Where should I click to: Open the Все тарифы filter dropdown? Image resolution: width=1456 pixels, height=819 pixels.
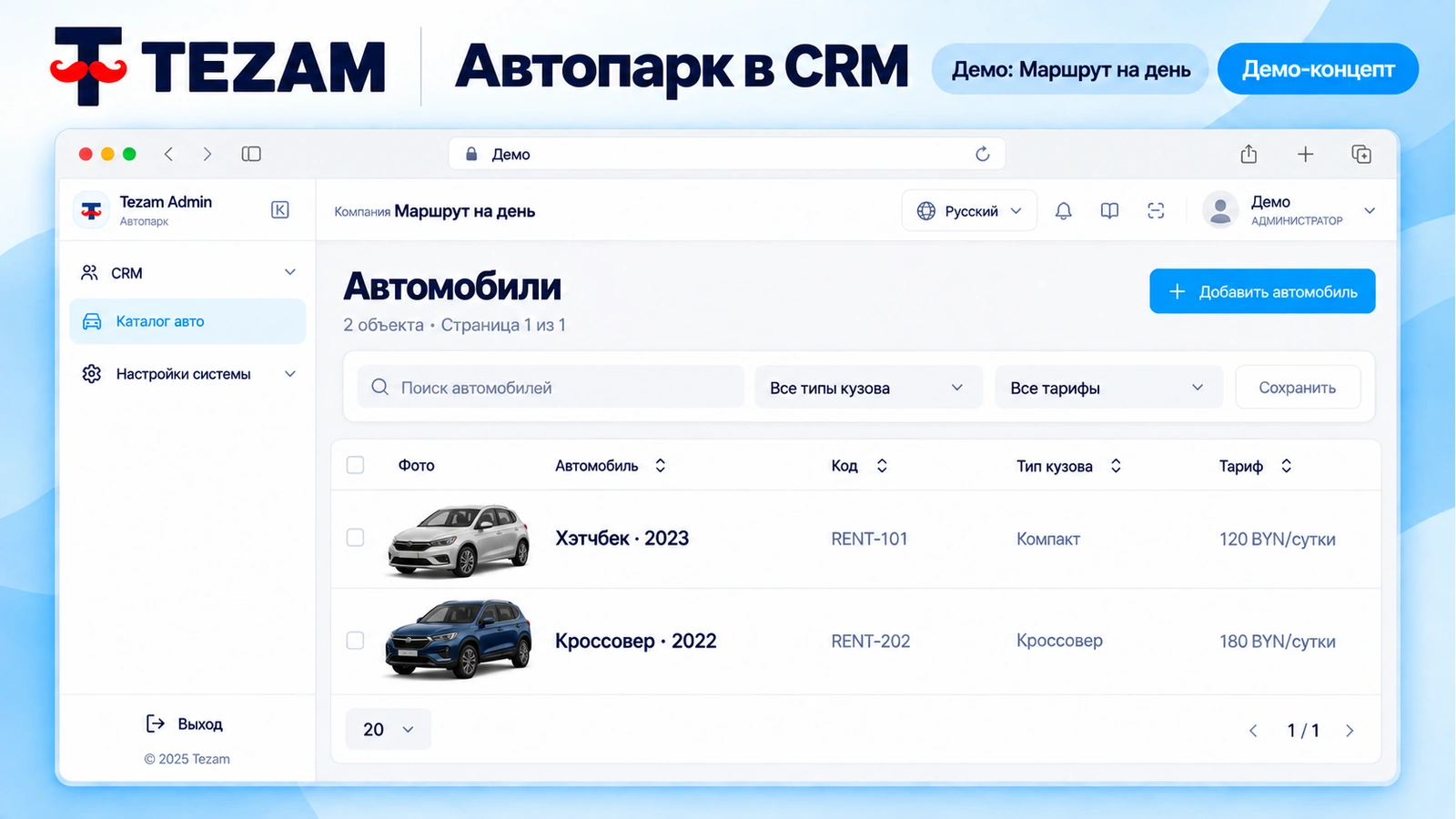coord(1108,388)
